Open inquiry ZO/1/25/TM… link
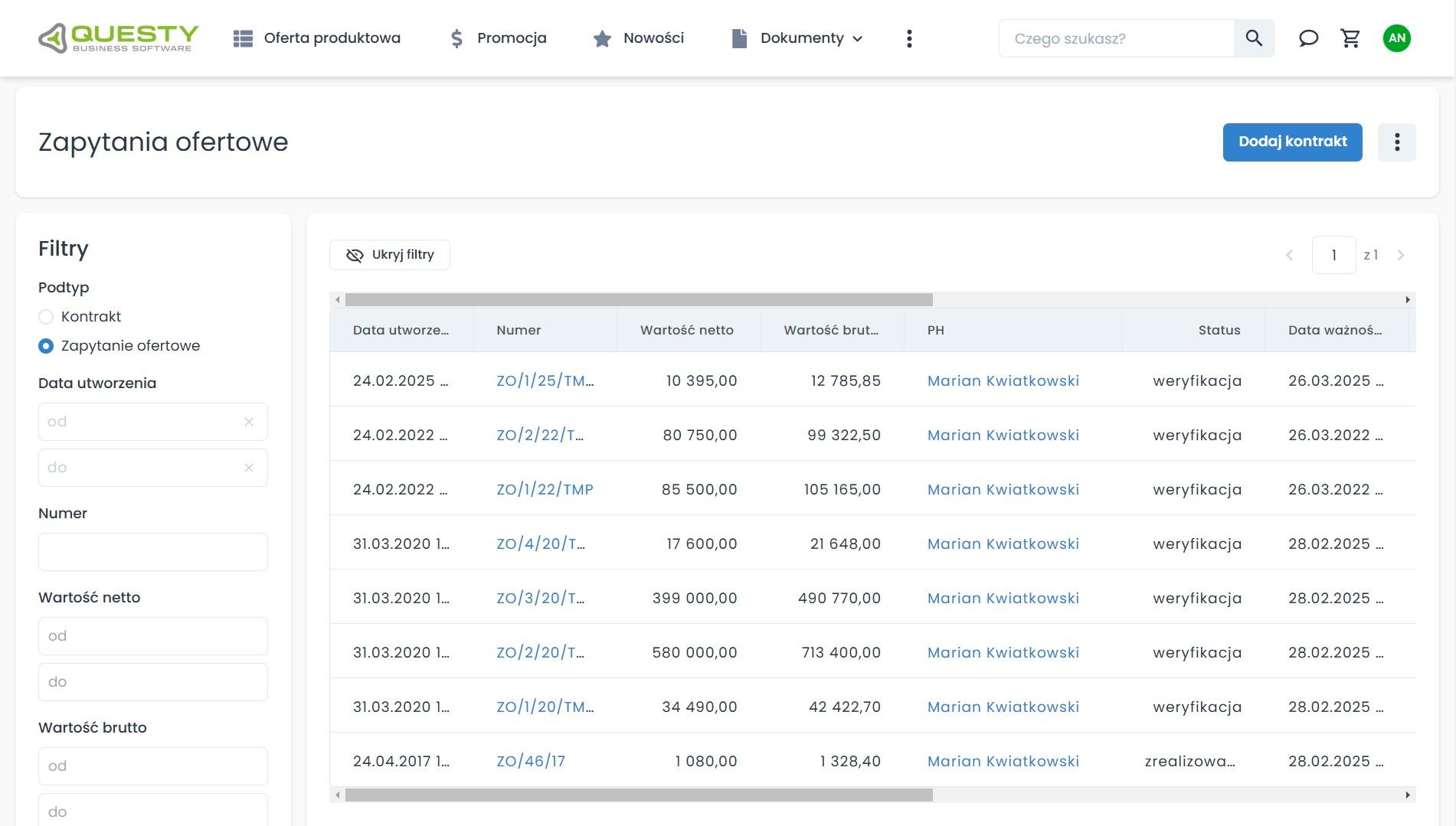 pos(545,380)
